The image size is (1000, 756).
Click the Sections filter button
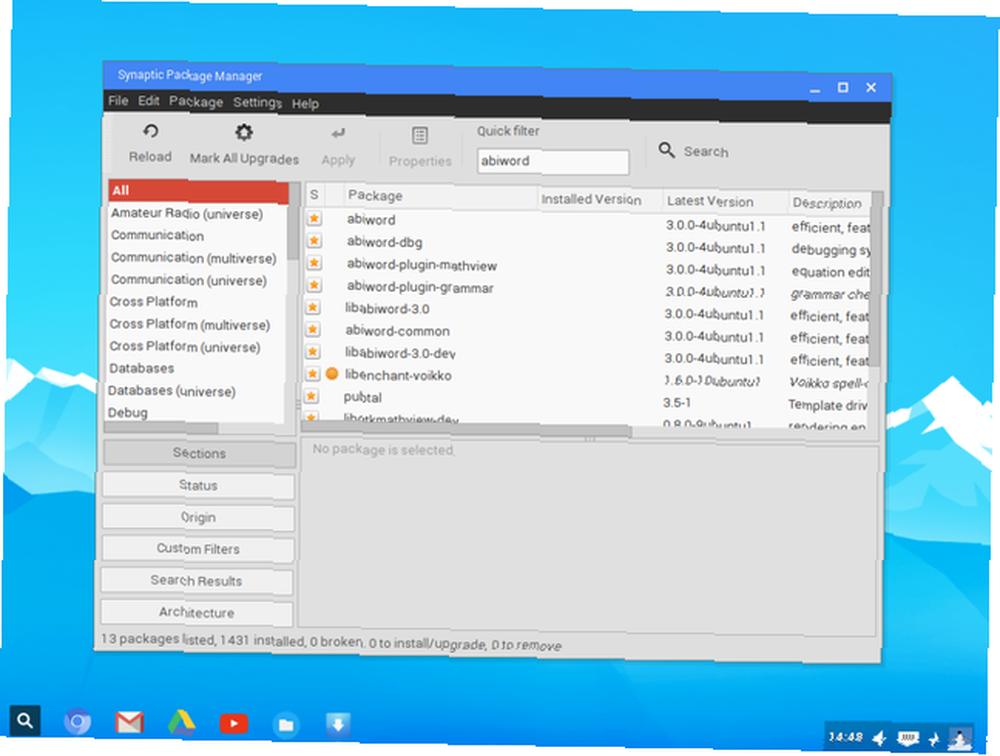(200, 454)
